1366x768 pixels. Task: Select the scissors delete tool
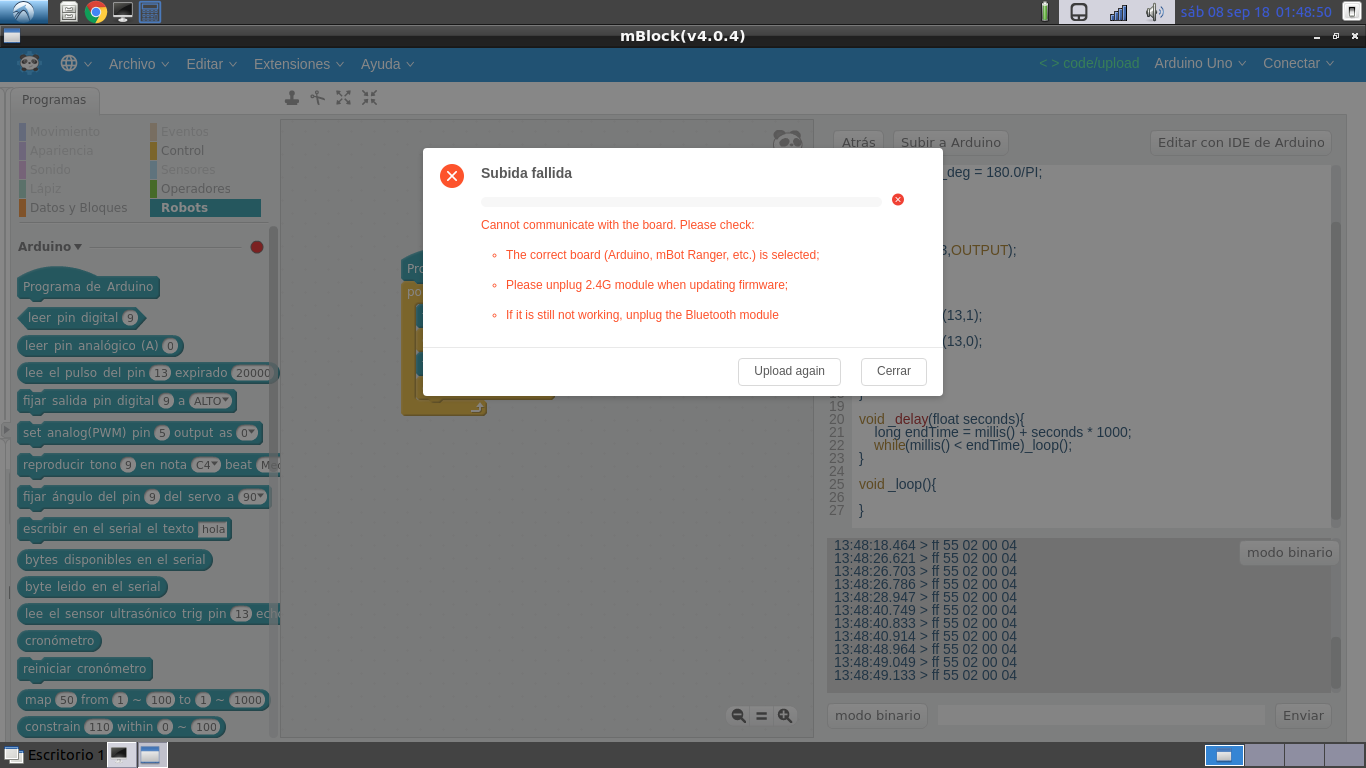coord(318,98)
